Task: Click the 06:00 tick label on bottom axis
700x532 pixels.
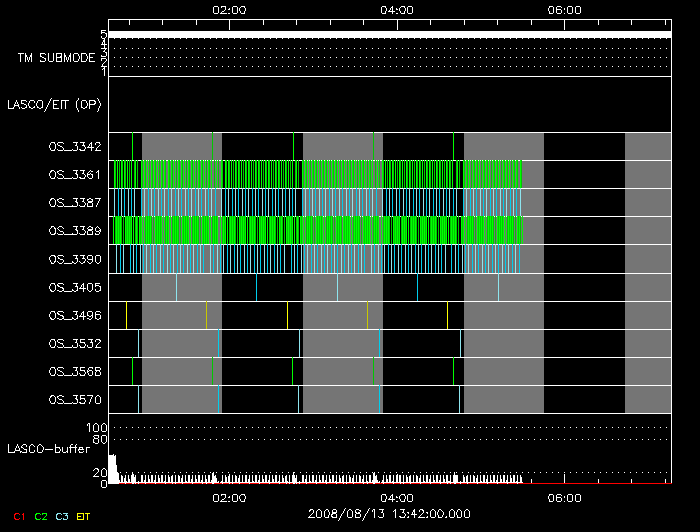Action: 566,498
